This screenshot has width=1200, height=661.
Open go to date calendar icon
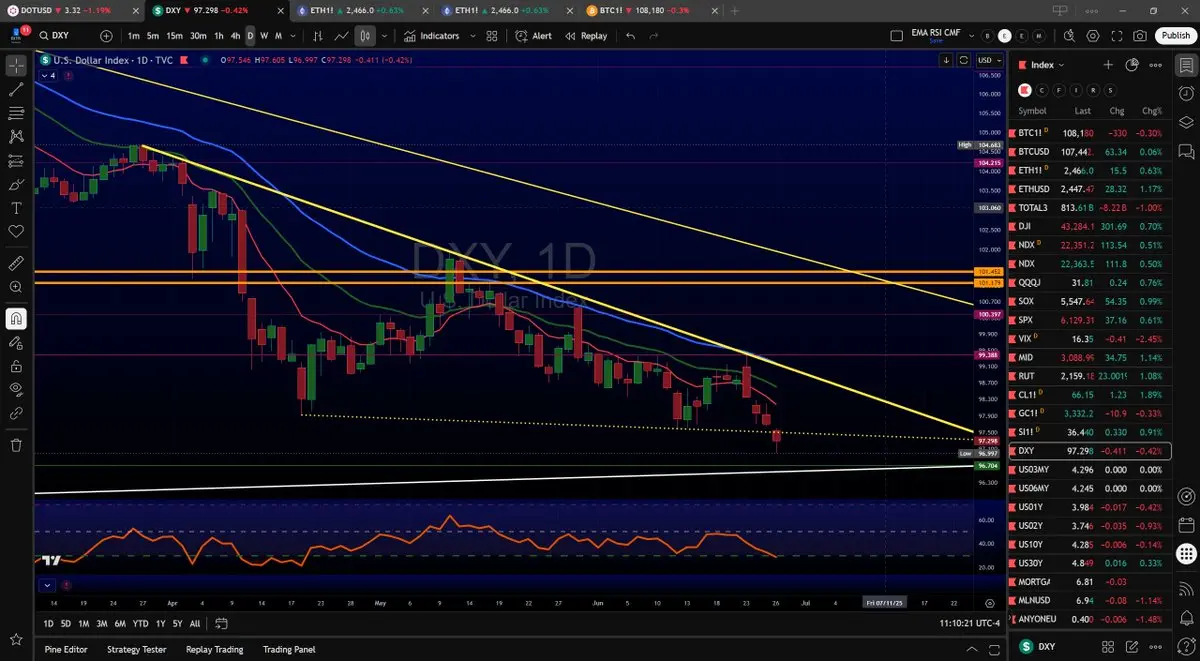(221, 623)
